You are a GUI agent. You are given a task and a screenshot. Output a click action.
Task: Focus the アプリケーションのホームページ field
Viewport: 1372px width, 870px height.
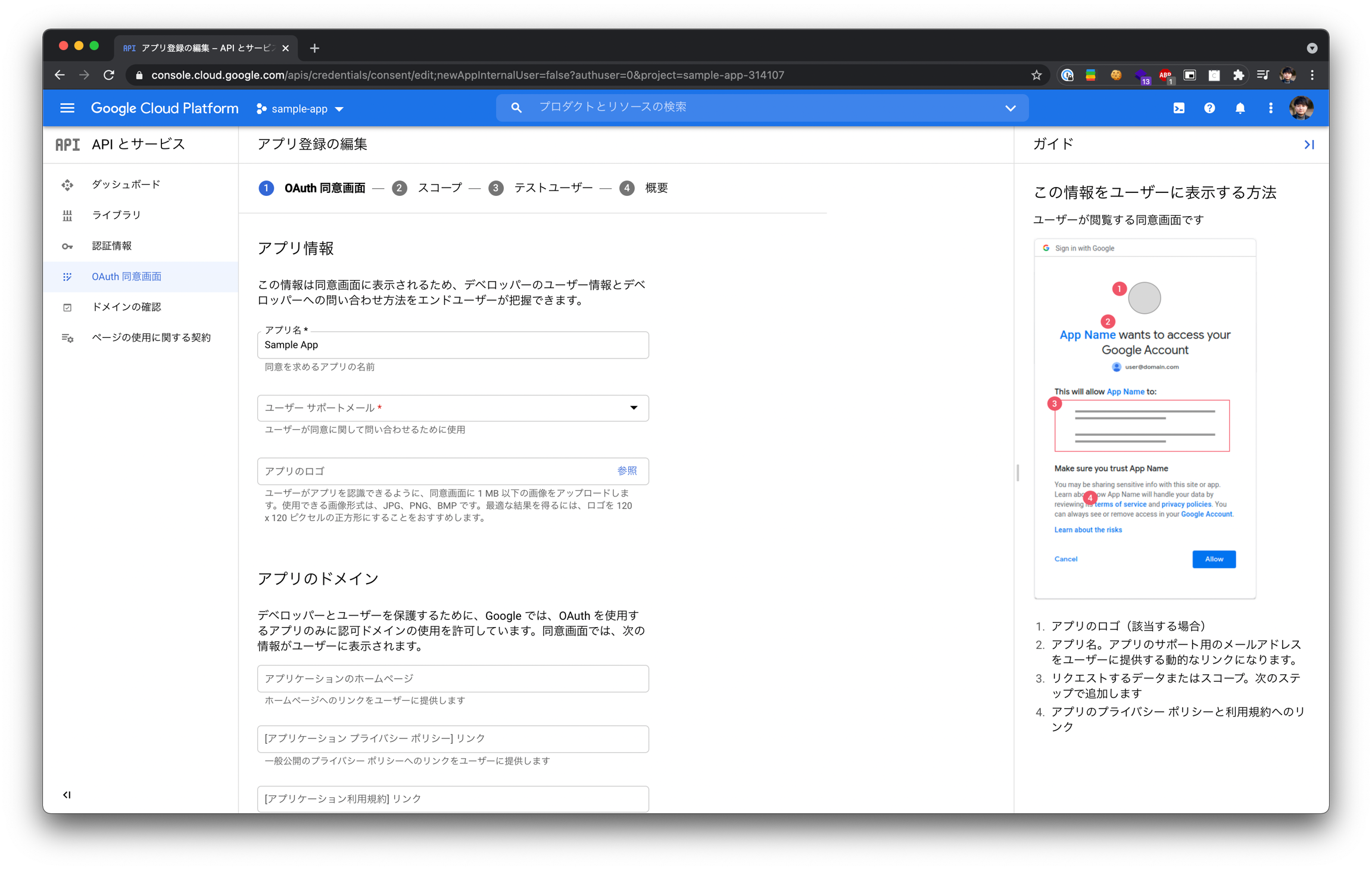coord(453,678)
